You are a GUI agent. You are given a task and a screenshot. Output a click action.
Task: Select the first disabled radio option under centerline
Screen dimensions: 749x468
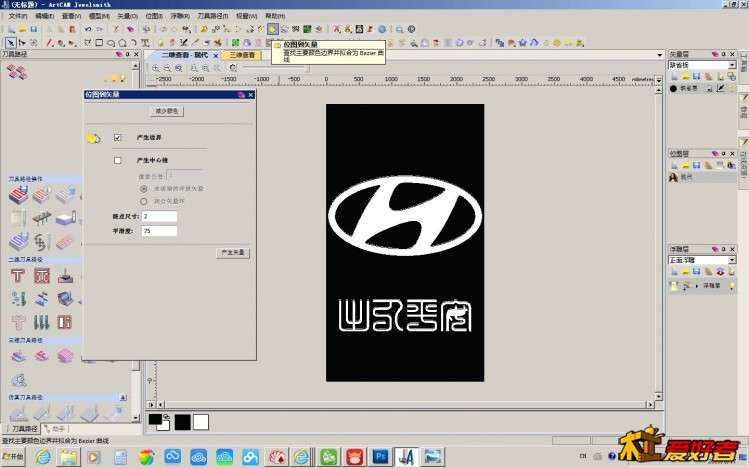143,189
